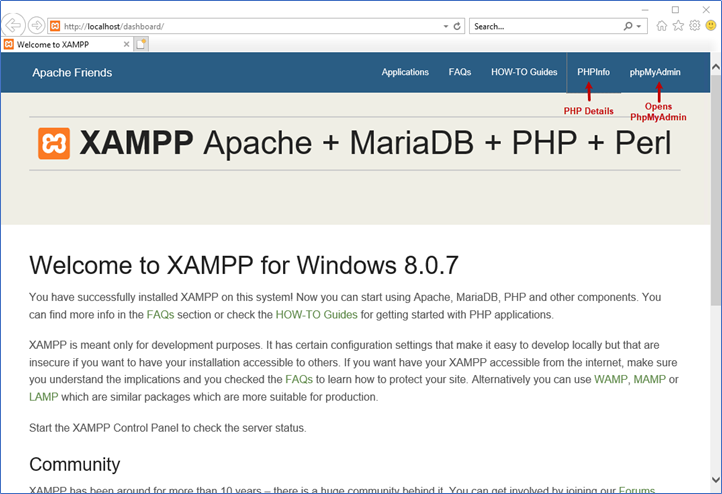Open the LAMP link
722x494 pixels.
coord(44,397)
